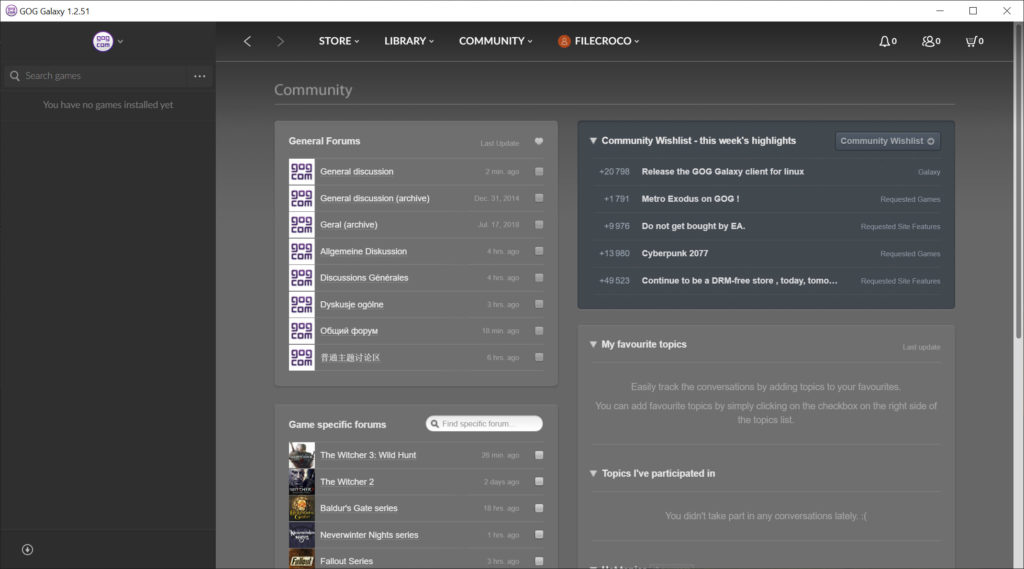
Task: Click the search magnifier icon in sidebar
Action: pos(14,76)
